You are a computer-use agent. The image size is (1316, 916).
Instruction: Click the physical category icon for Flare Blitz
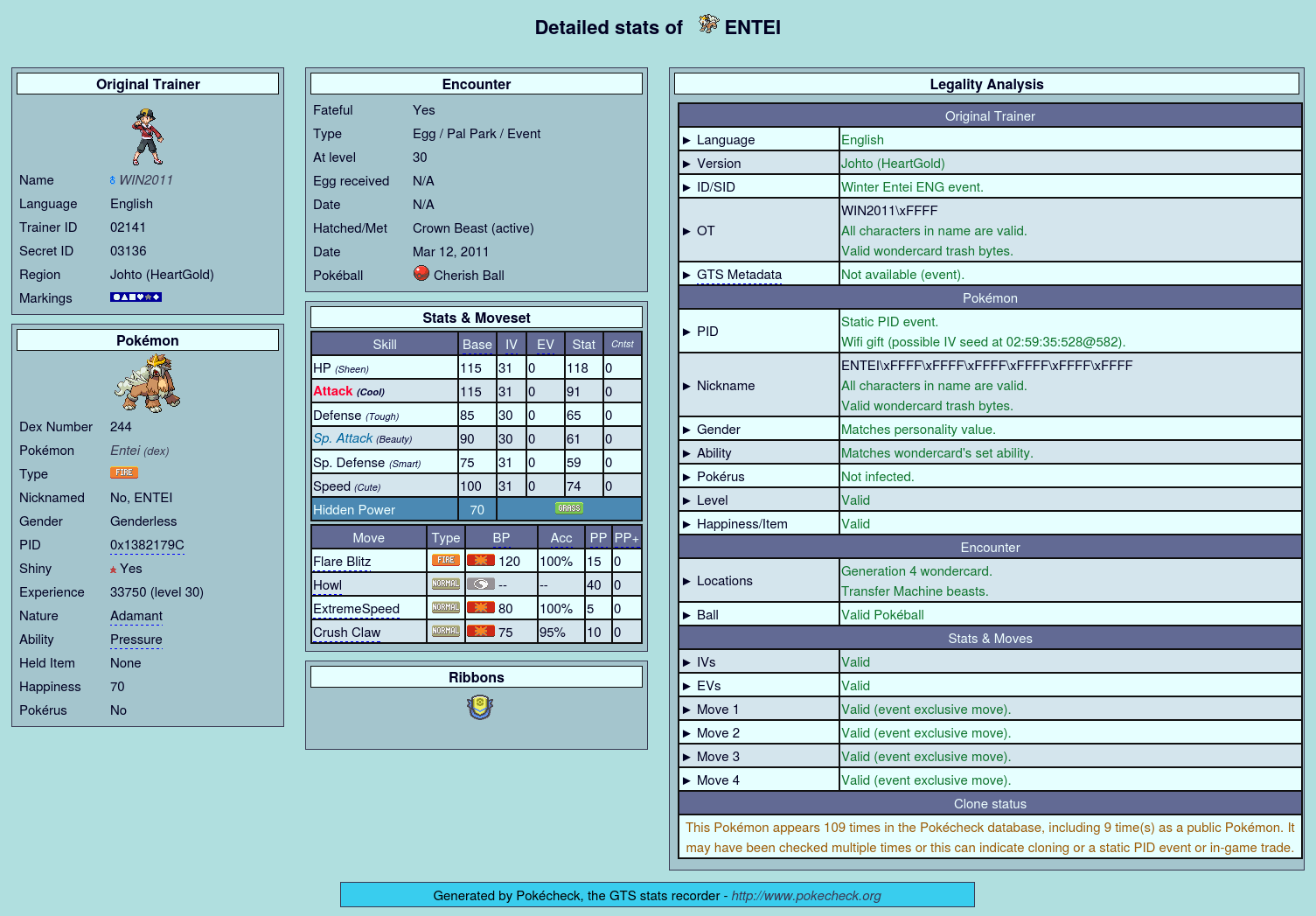click(481, 560)
